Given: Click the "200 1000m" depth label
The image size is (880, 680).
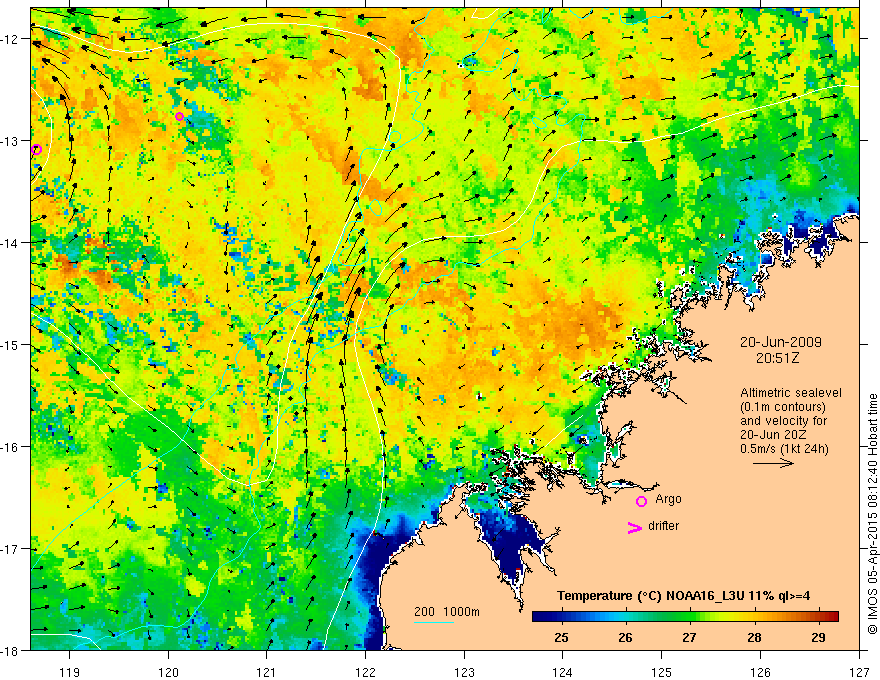Looking at the screenshot, I should (x=447, y=612).
